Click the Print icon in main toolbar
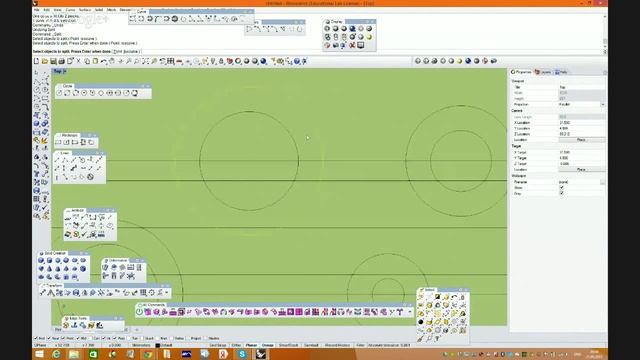Viewport: 640px width, 360px height. pyautogui.click(x=62, y=61)
